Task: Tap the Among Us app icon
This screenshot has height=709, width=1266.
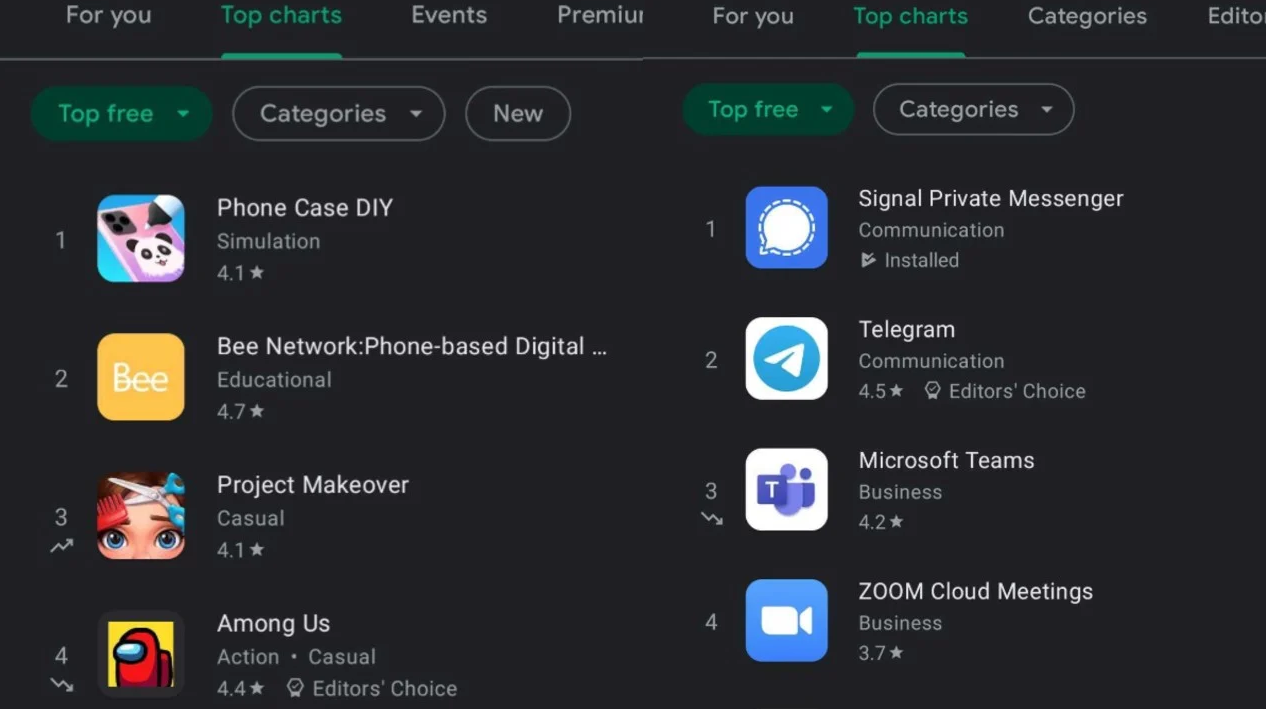Action: tap(140, 654)
